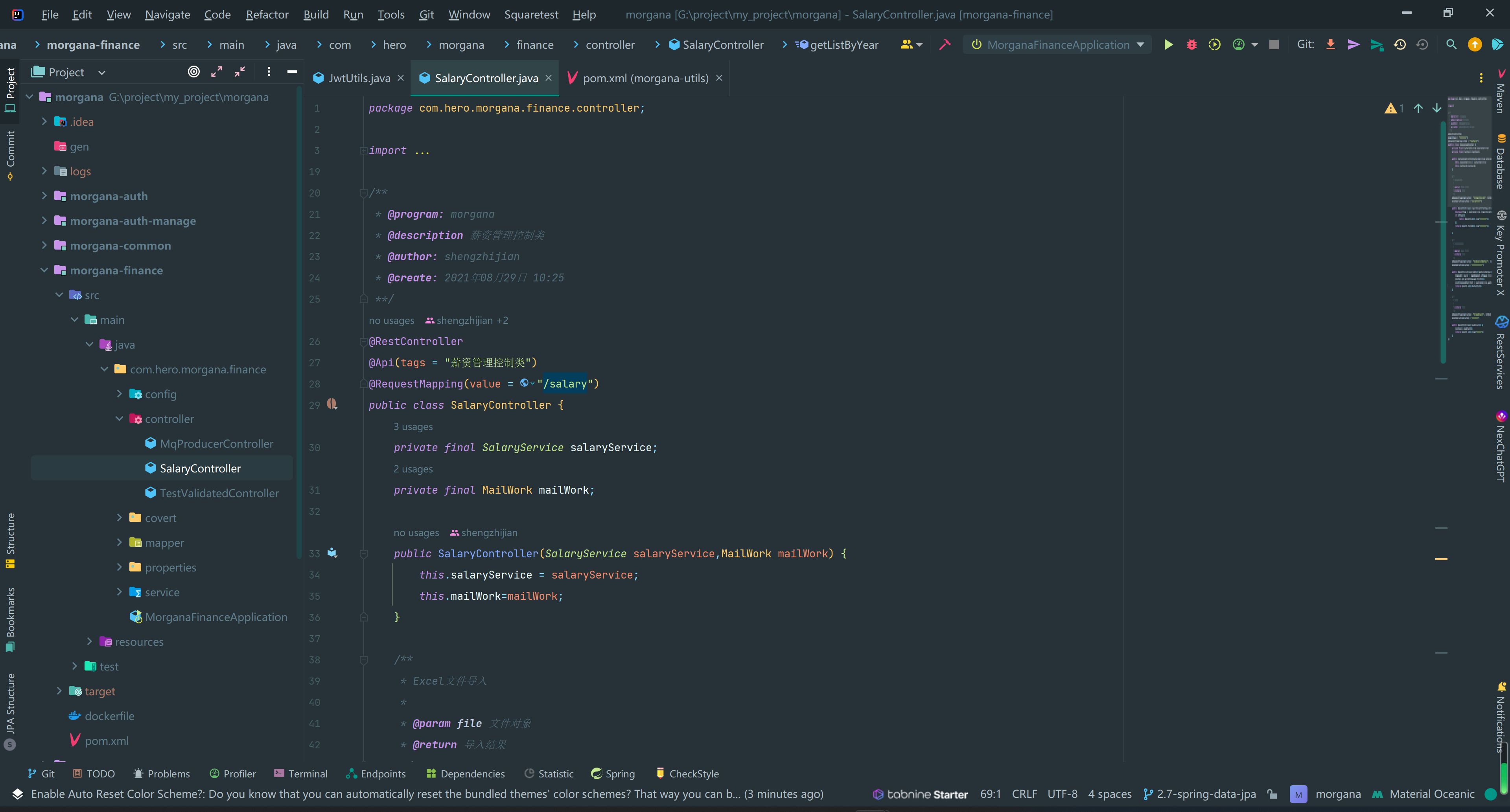Hide the Project tool window
This screenshot has height=812, width=1510.
[x=292, y=72]
